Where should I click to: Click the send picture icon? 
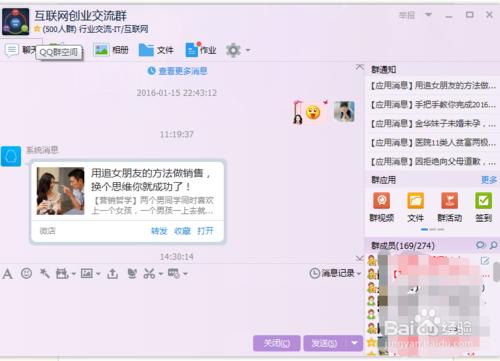tap(87, 274)
